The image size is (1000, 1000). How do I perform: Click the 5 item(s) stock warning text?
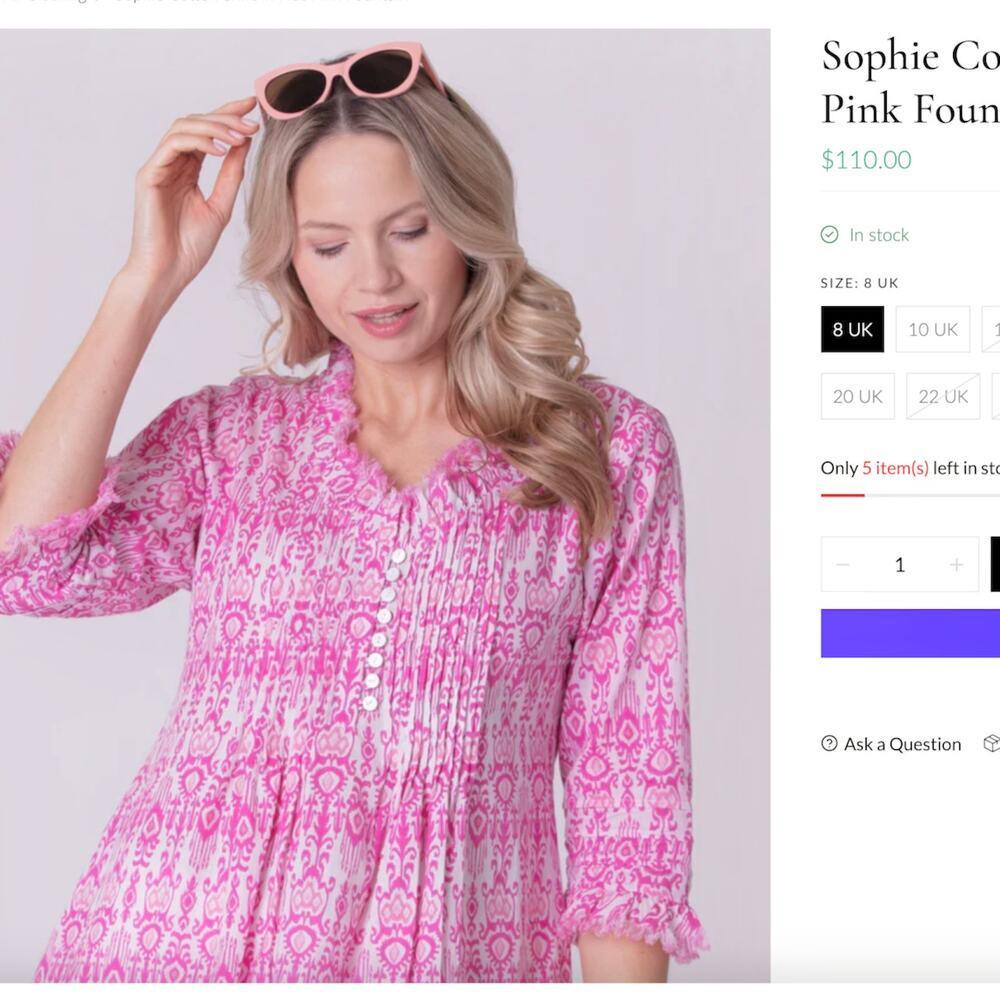pos(896,467)
